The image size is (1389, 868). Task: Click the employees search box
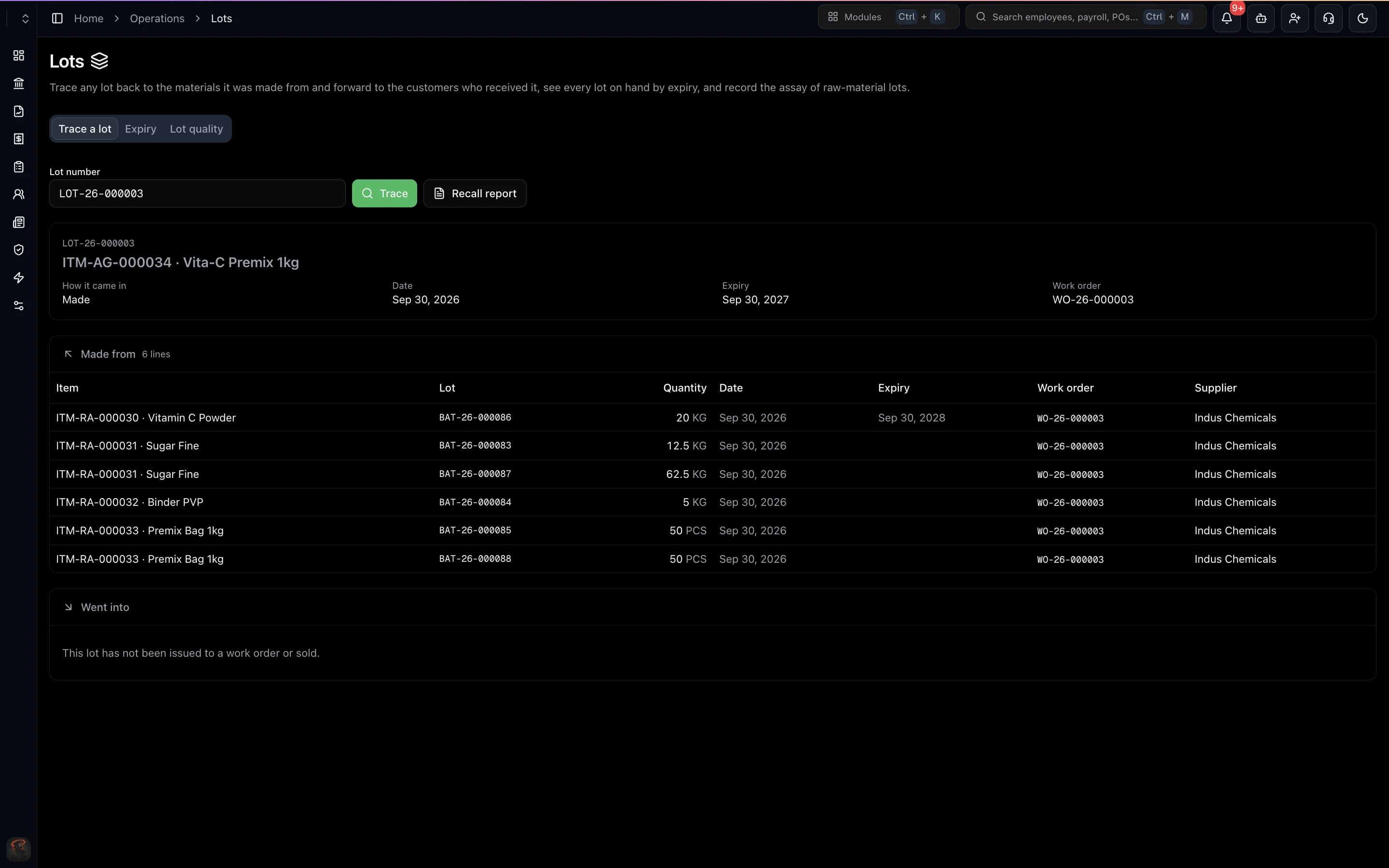(1085, 17)
